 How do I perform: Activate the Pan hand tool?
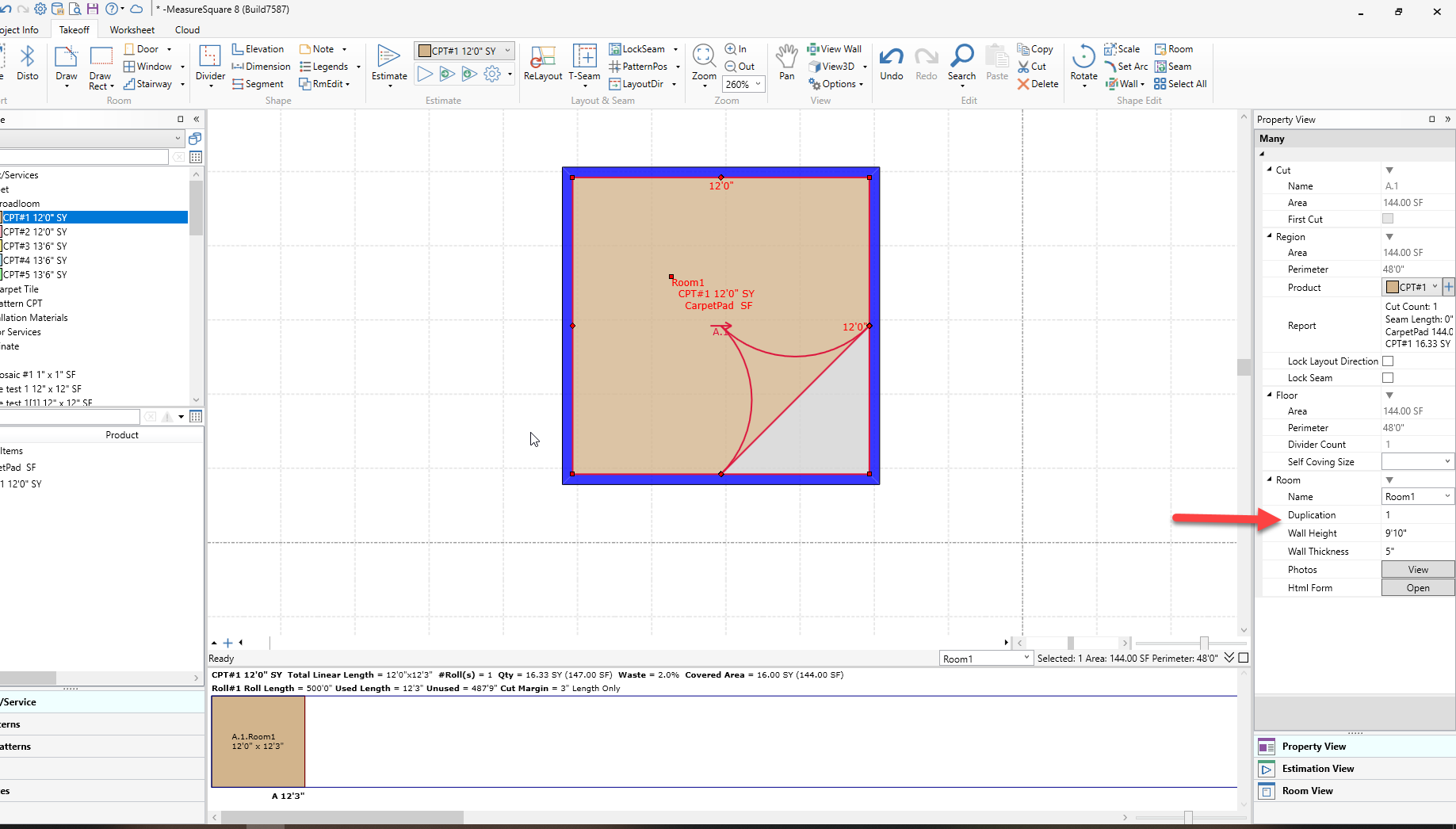786,57
